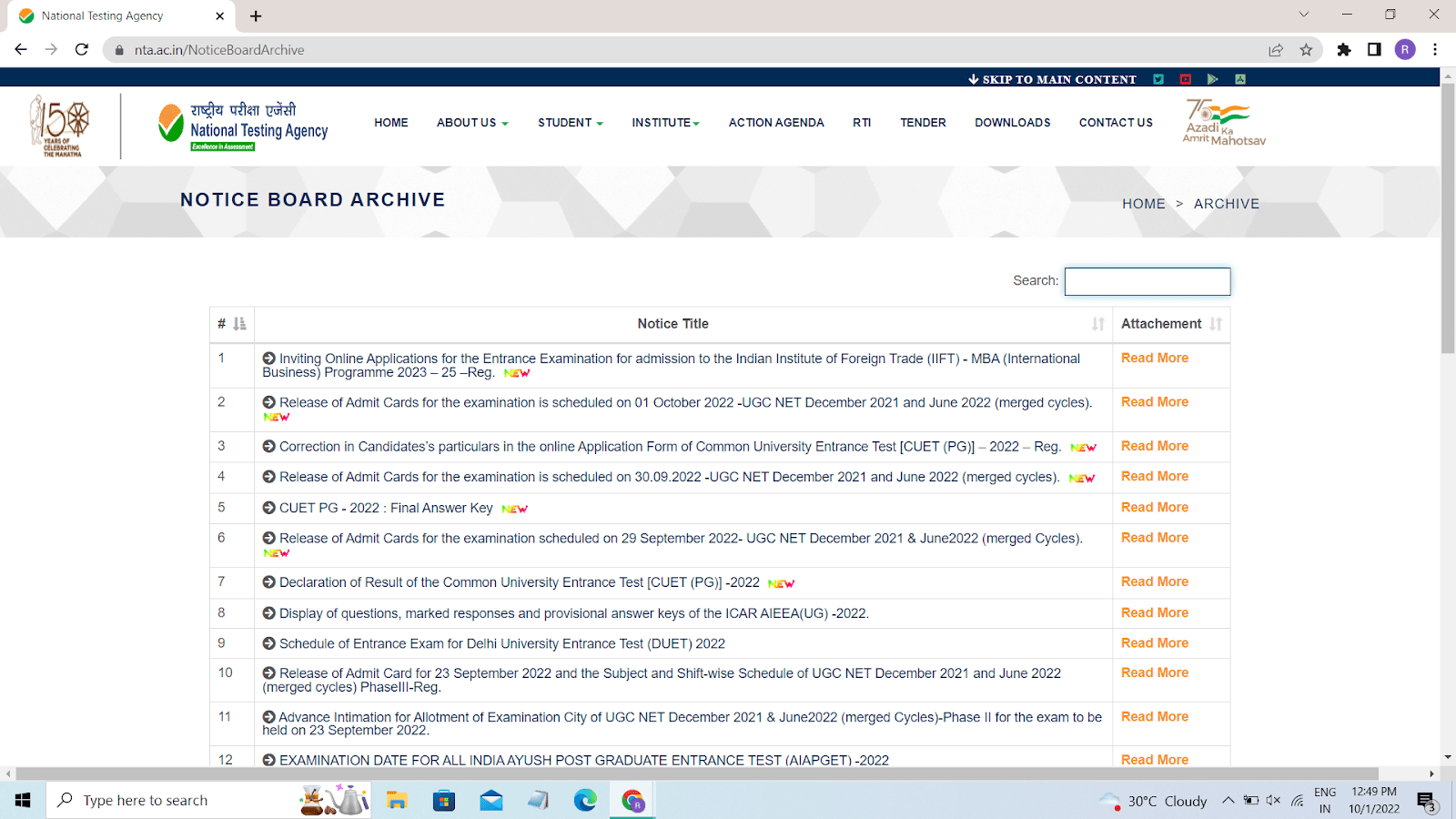This screenshot has width=1456, height=819.
Task: Open NTA YouTube channel icon
Action: coord(1186,79)
